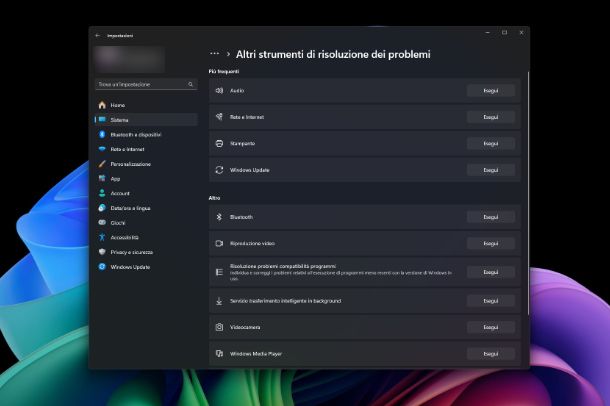
Task: Open the breadcrumb ellipsis menu
Action: tap(214, 54)
